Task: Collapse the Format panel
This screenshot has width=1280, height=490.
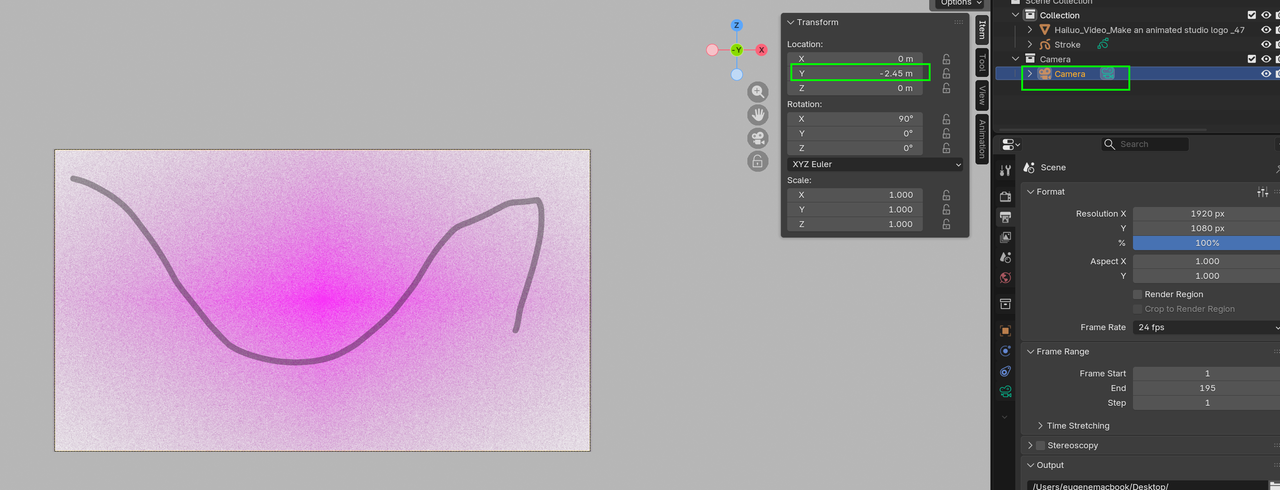Action: (1030, 191)
